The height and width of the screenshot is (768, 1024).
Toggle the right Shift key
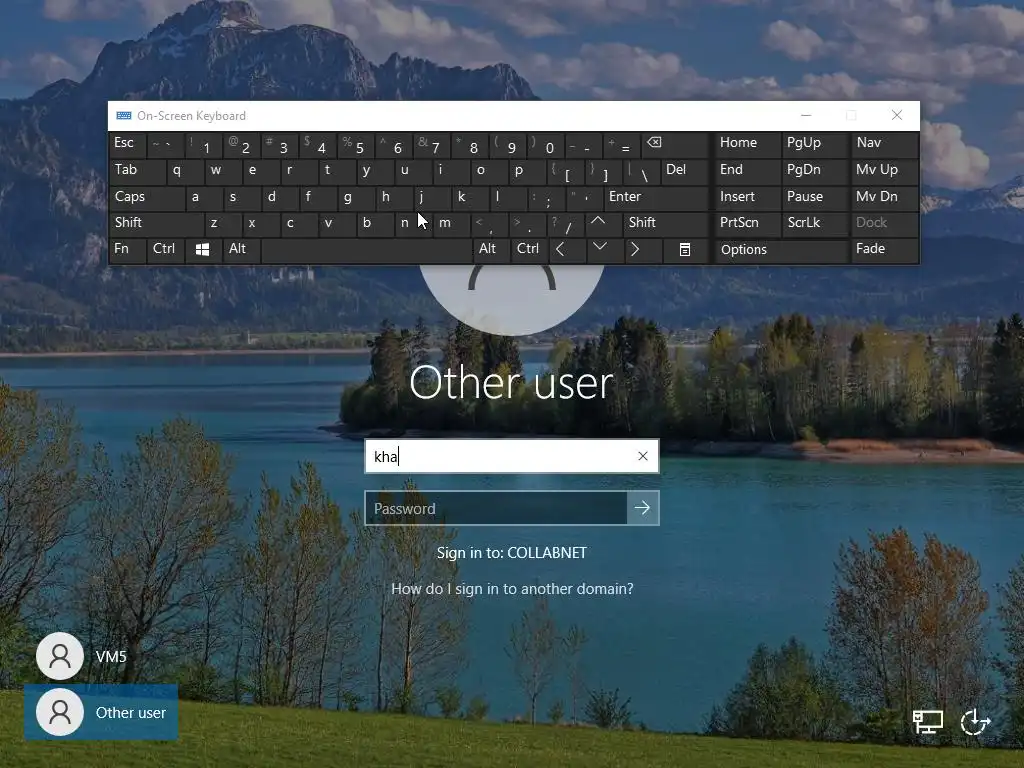pyautogui.click(x=666, y=223)
